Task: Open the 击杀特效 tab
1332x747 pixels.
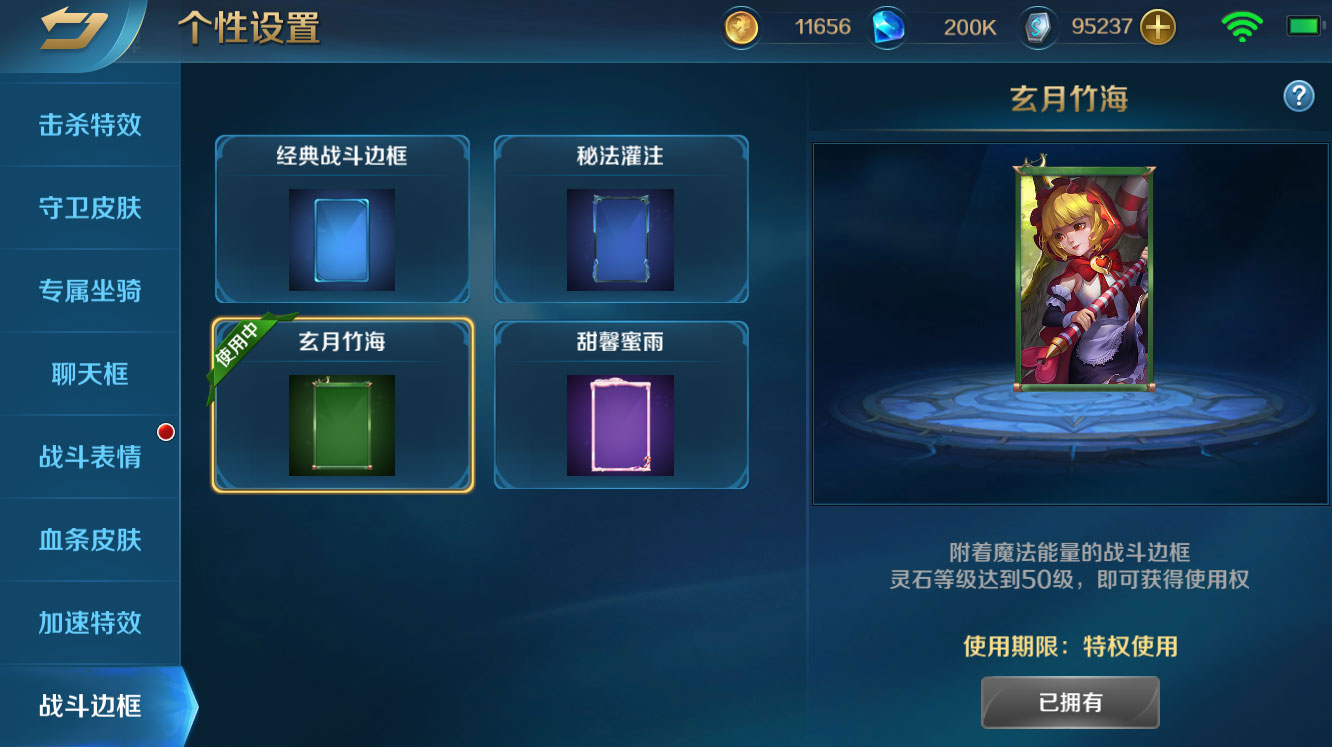Action: coord(90,125)
